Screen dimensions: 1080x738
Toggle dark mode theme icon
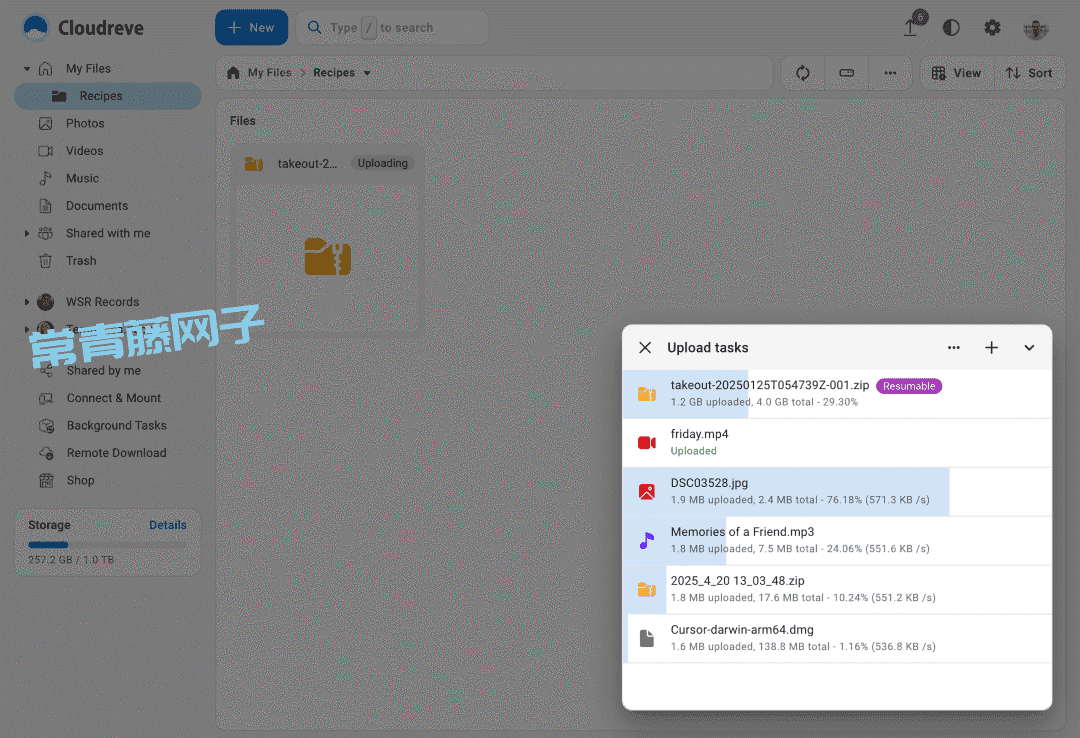tap(951, 28)
